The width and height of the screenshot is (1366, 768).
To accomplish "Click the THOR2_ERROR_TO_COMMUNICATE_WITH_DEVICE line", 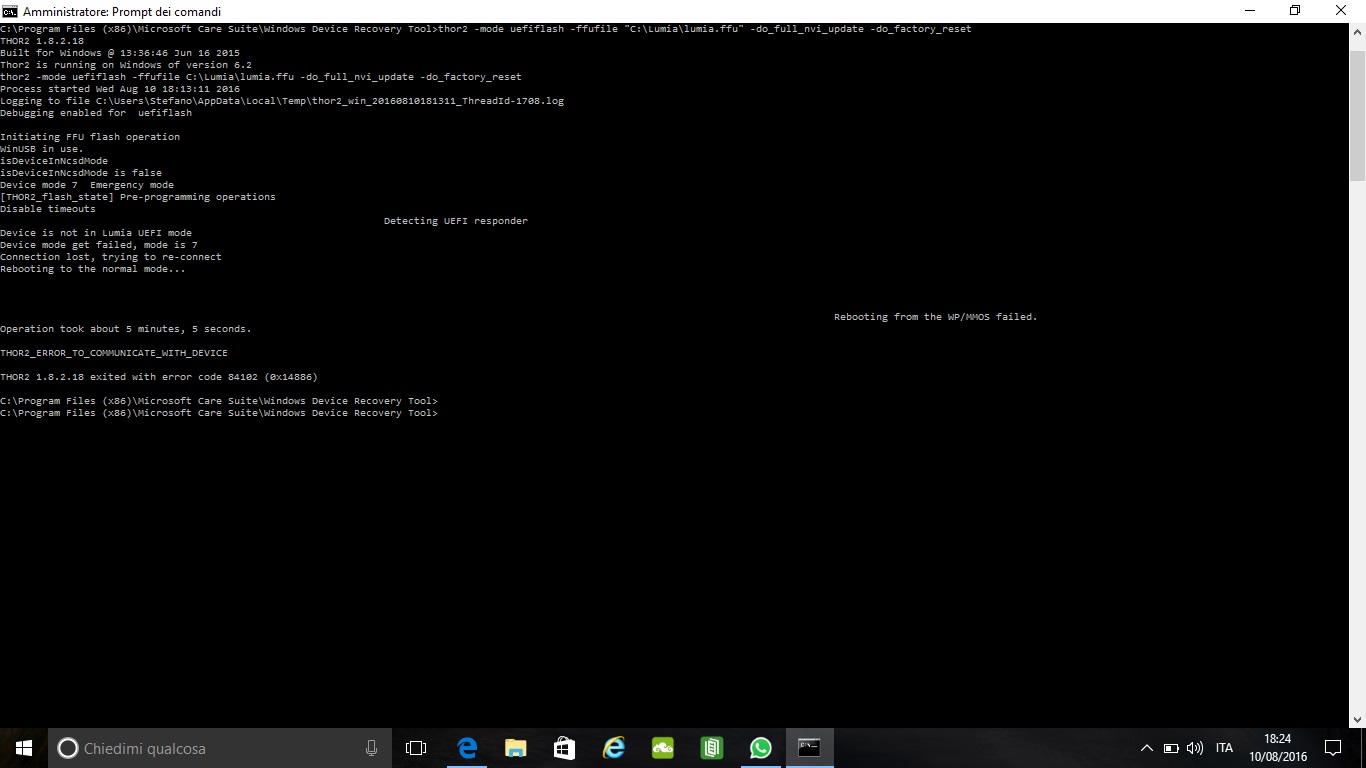I will pyautogui.click(x=114, y=353).
